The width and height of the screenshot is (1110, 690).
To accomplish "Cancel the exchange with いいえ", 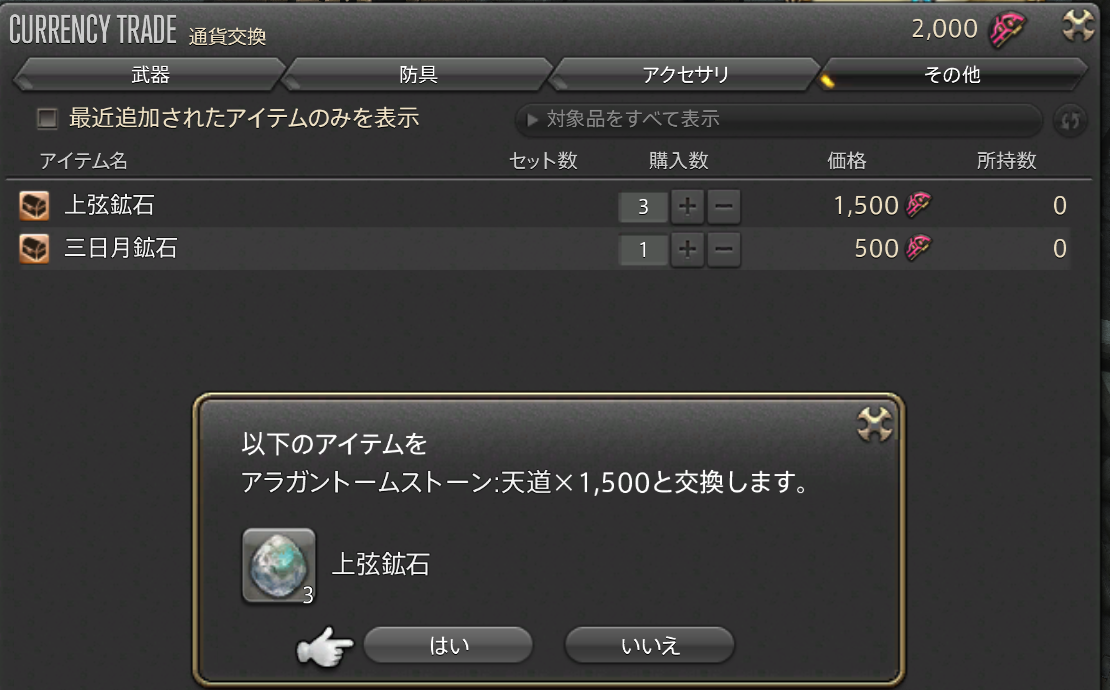I will coord(649,645).
